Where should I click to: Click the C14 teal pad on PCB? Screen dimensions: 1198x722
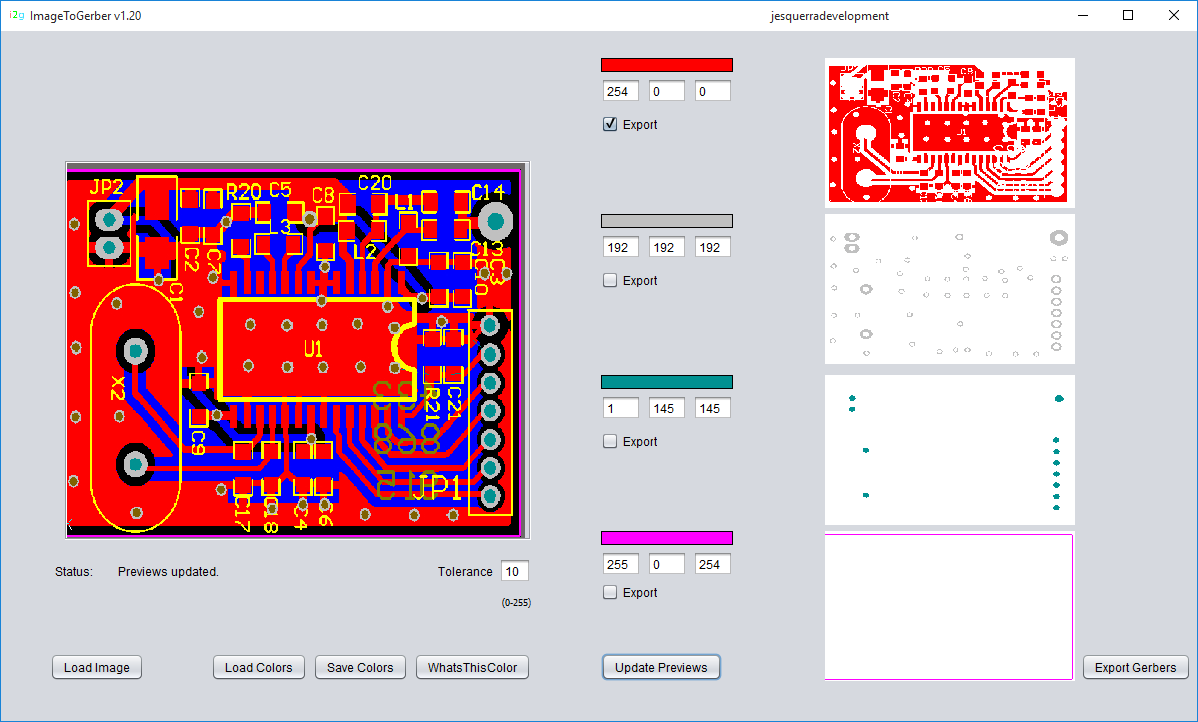pos(496,222)
